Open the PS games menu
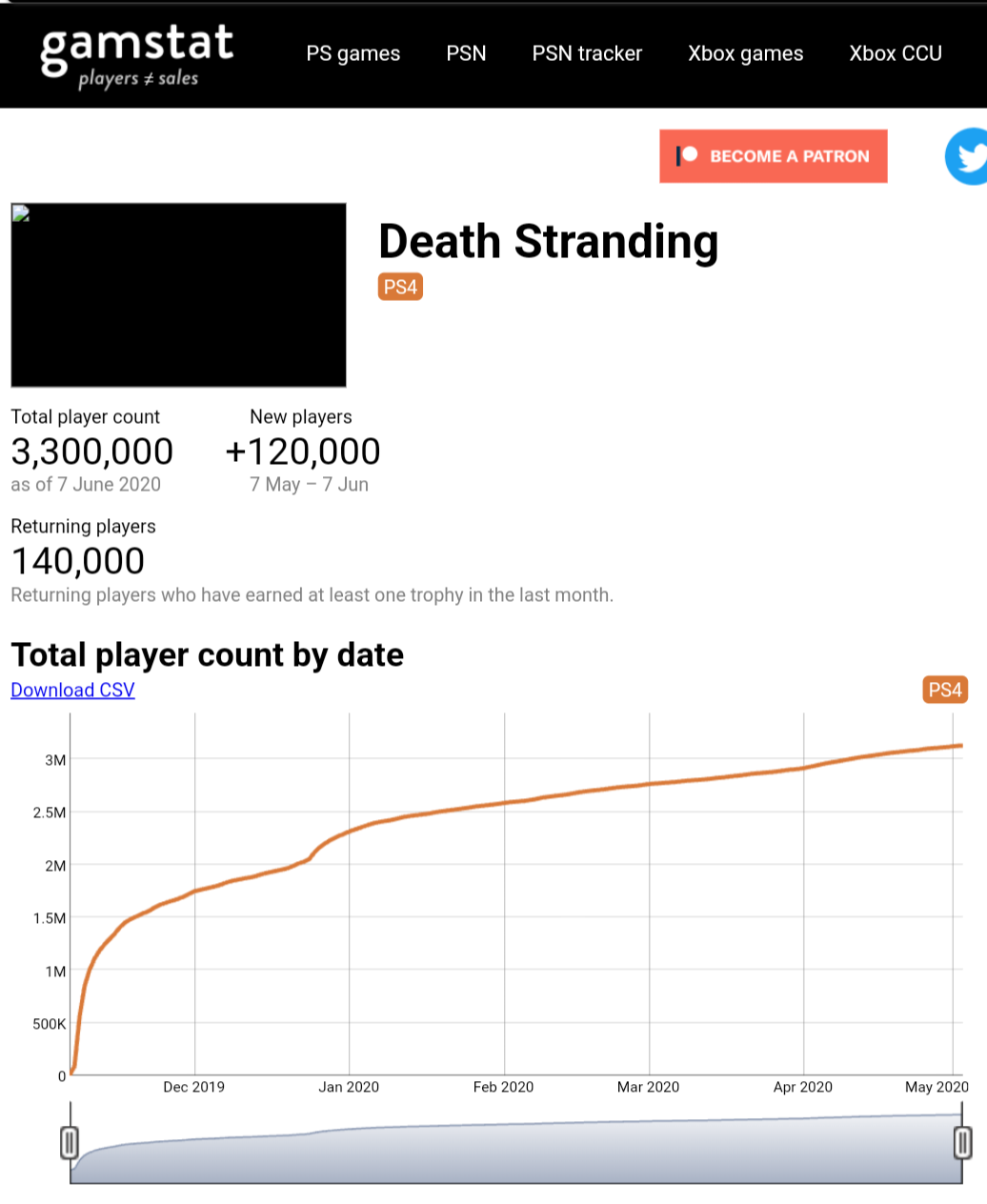This screenshot has width=987, height=1204. click(x=352, y=53)
